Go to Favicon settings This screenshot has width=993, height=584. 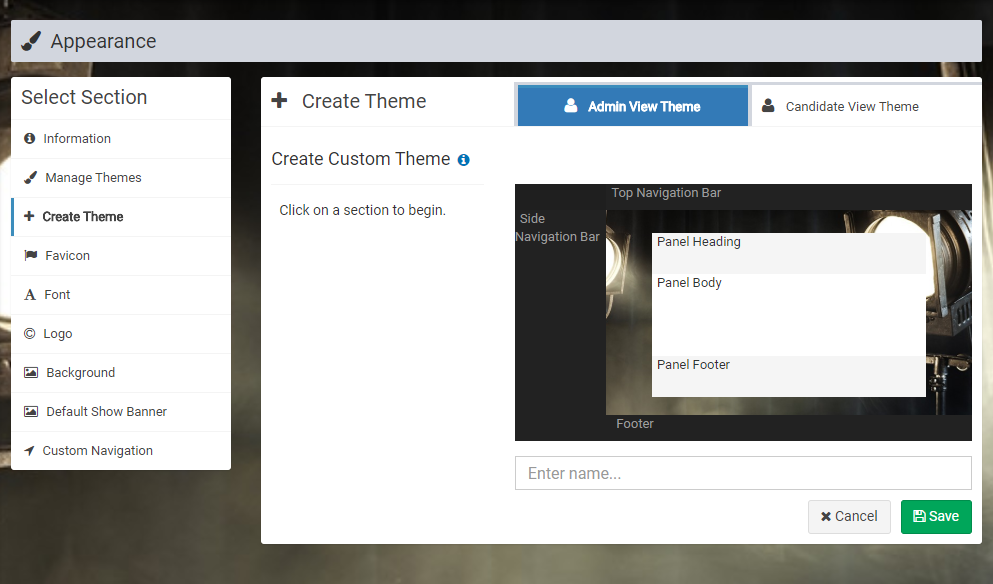(x=121, y=256)
